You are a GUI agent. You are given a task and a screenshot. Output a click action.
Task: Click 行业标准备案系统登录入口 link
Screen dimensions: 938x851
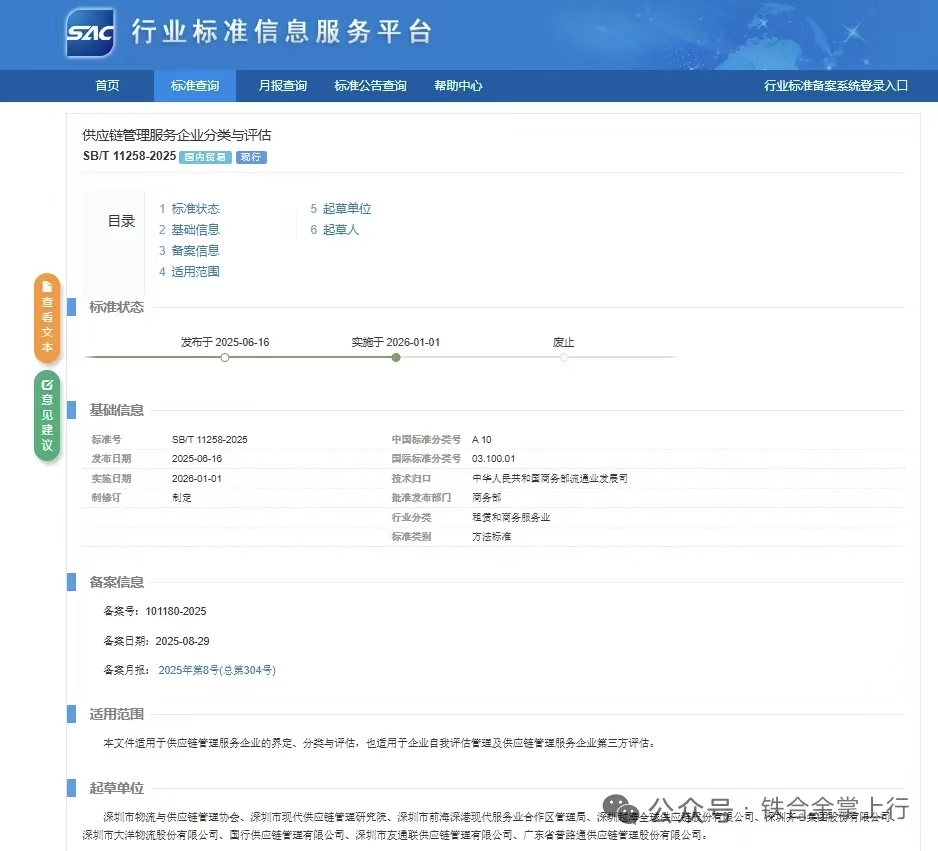(836, 86)
